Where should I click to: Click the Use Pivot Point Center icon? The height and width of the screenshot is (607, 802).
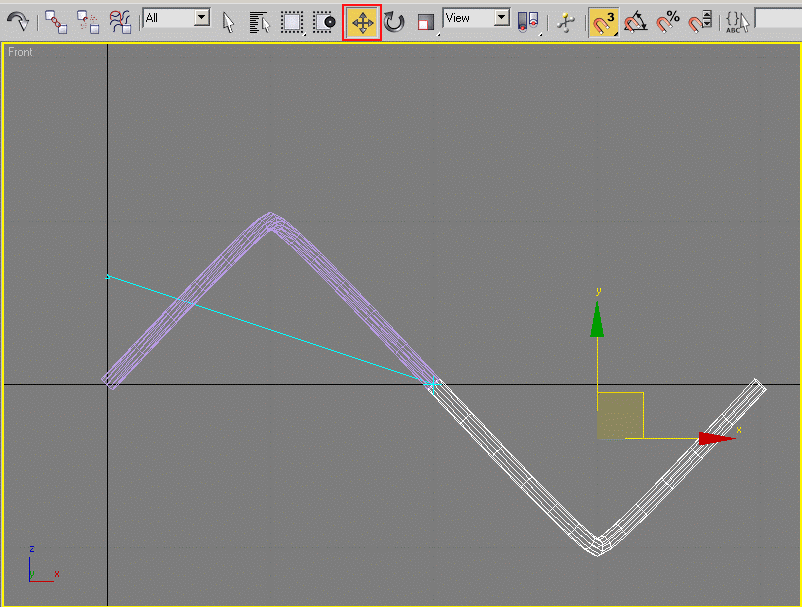pos(528,23)
